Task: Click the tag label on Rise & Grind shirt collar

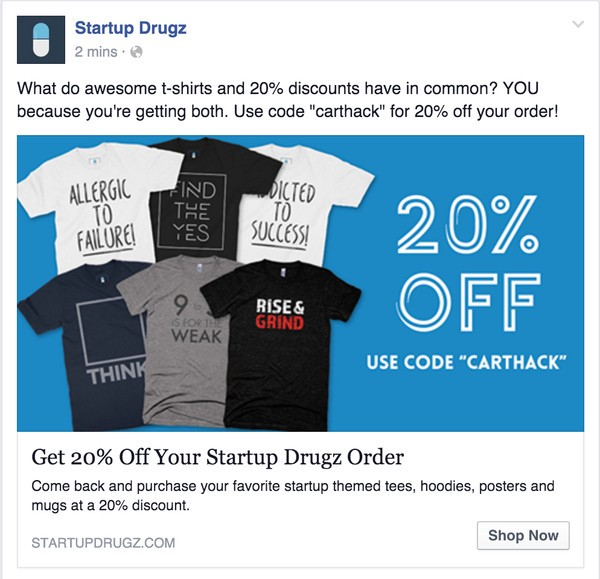Action: coord(284,272)
